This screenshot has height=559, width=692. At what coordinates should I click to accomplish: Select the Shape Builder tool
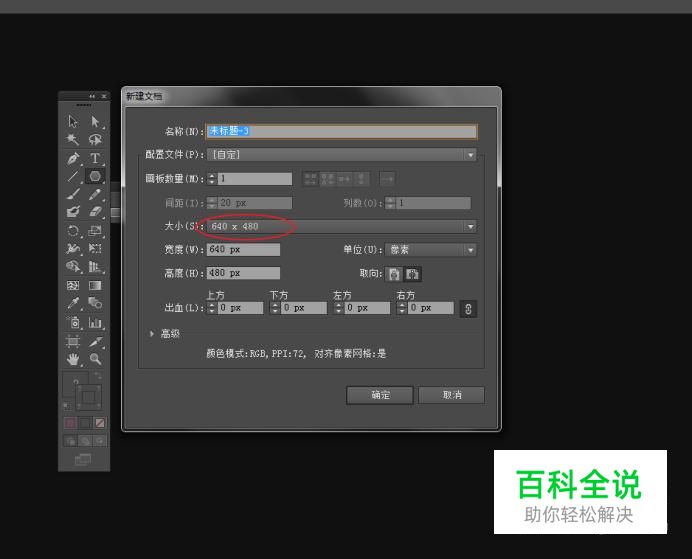coord(73,267)
